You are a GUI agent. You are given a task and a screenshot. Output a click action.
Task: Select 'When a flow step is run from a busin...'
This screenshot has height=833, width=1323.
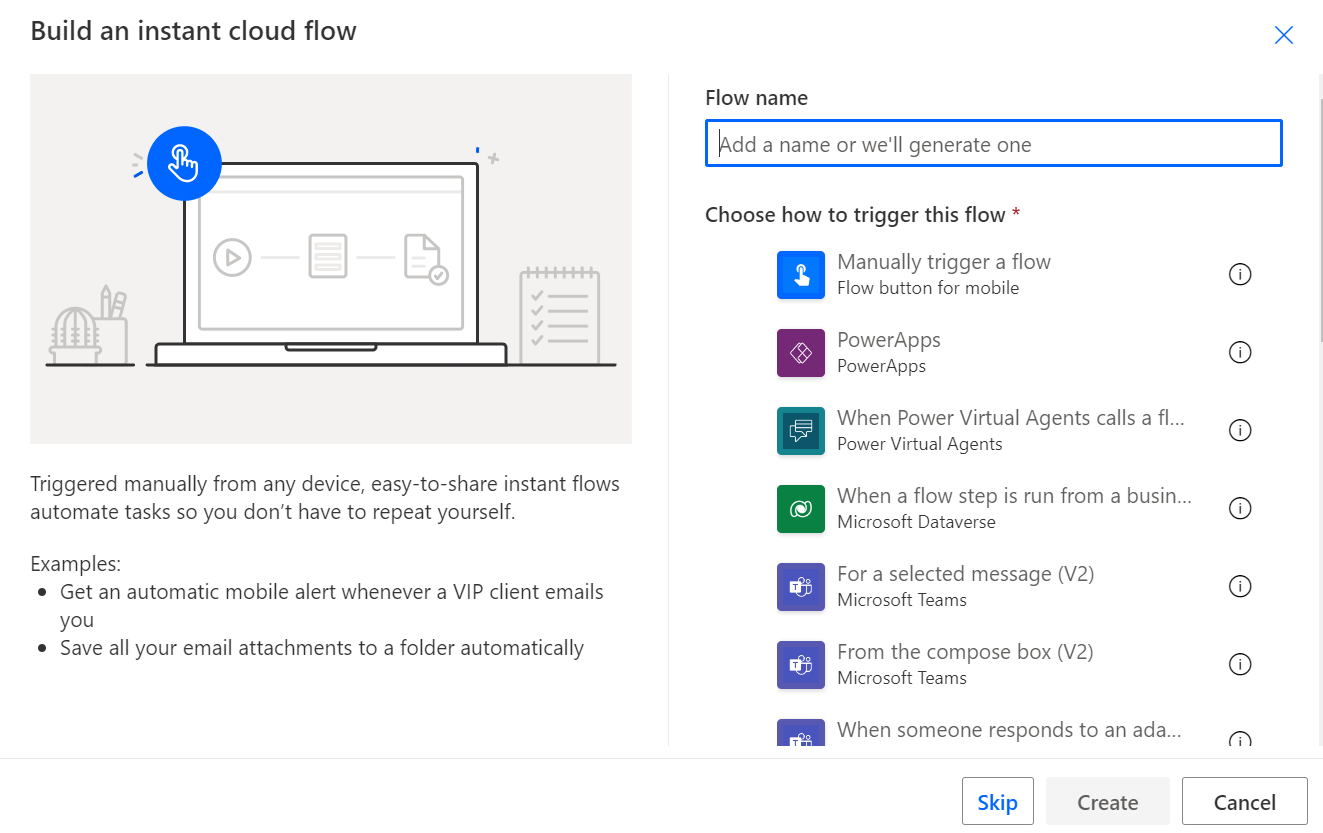pyautogui.click(x=1014, y=496)
